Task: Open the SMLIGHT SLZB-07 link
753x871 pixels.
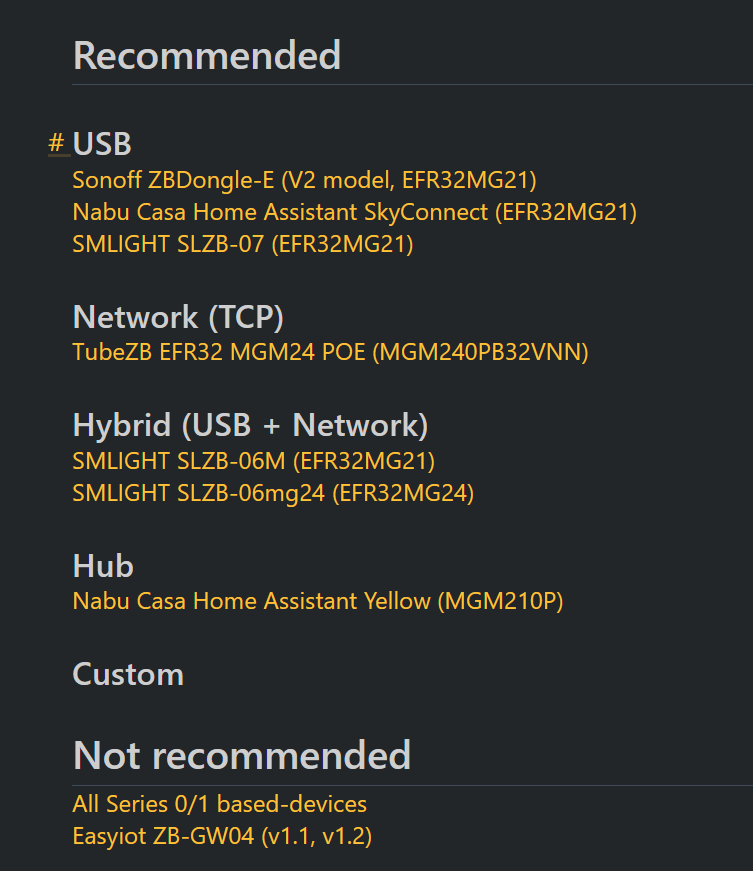Action: (243, 244)
